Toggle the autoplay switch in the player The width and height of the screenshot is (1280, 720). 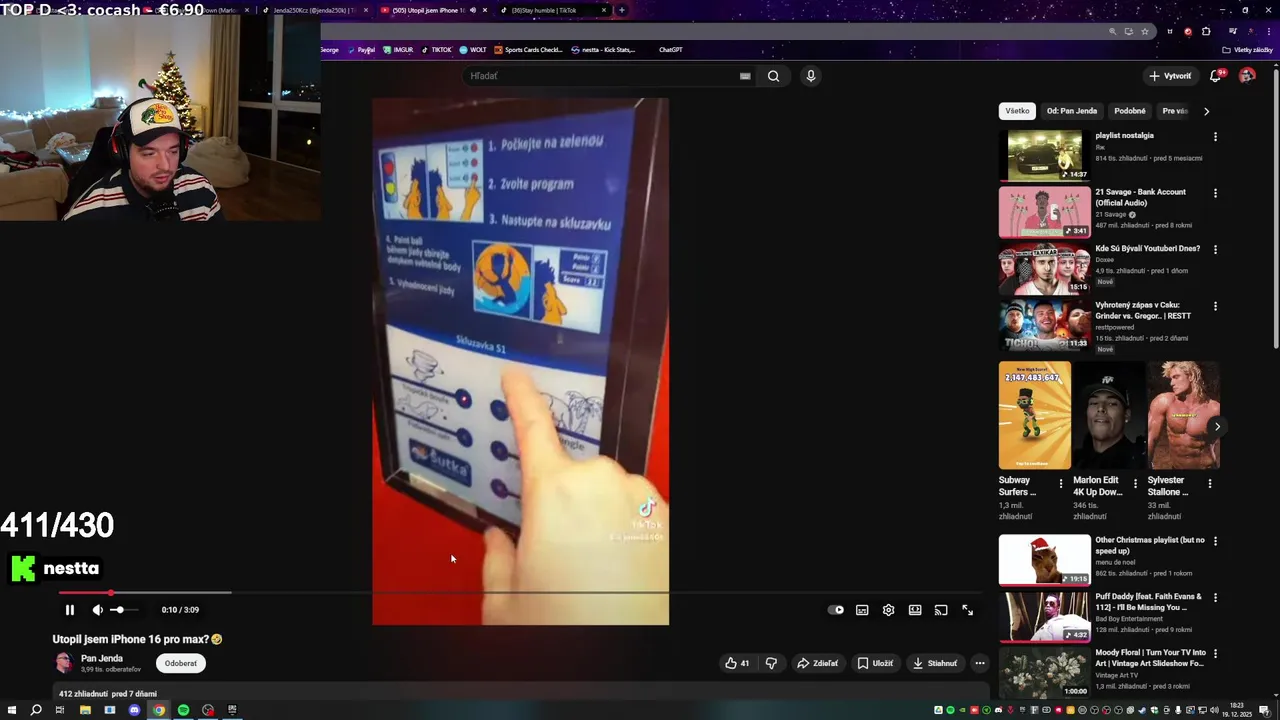(x=836, y=610)
